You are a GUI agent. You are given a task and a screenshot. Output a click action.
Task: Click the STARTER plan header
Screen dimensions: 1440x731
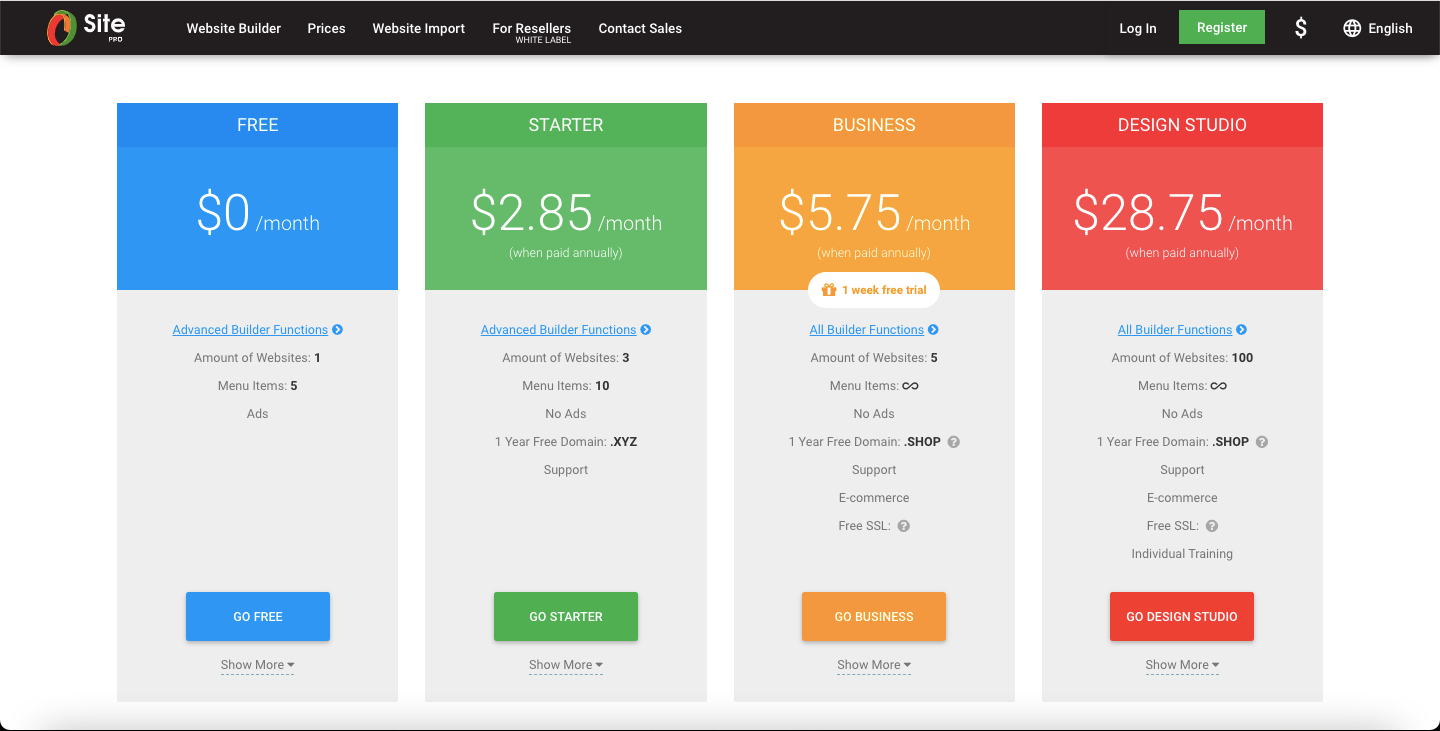566,125
